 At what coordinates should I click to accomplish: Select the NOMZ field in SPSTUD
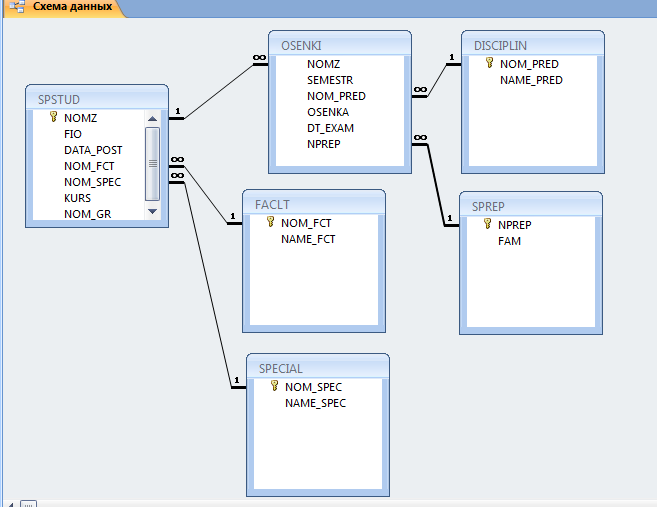(80, 118)
